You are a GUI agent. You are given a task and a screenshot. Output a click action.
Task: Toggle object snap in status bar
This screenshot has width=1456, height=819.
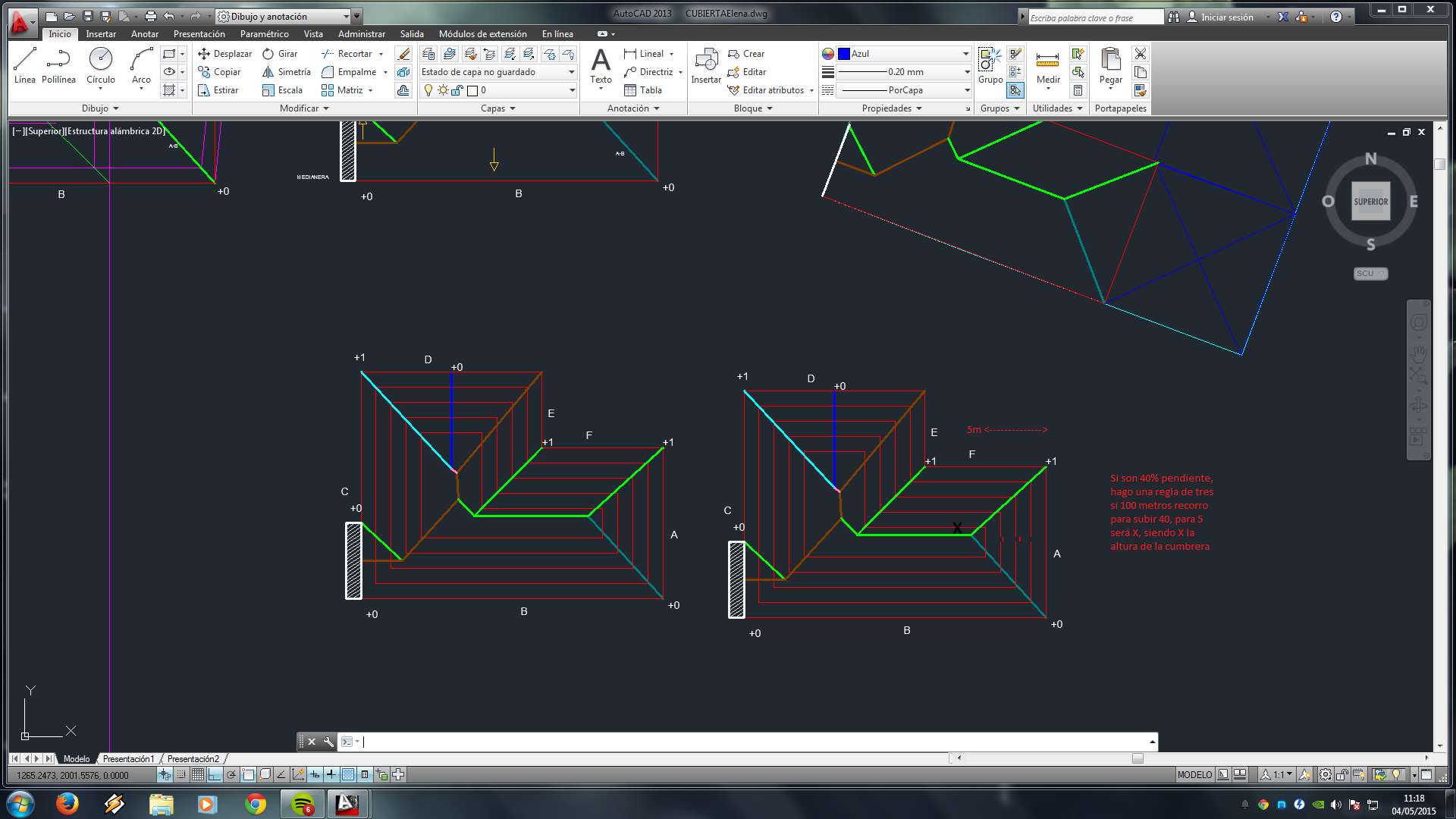coord(248,774)
